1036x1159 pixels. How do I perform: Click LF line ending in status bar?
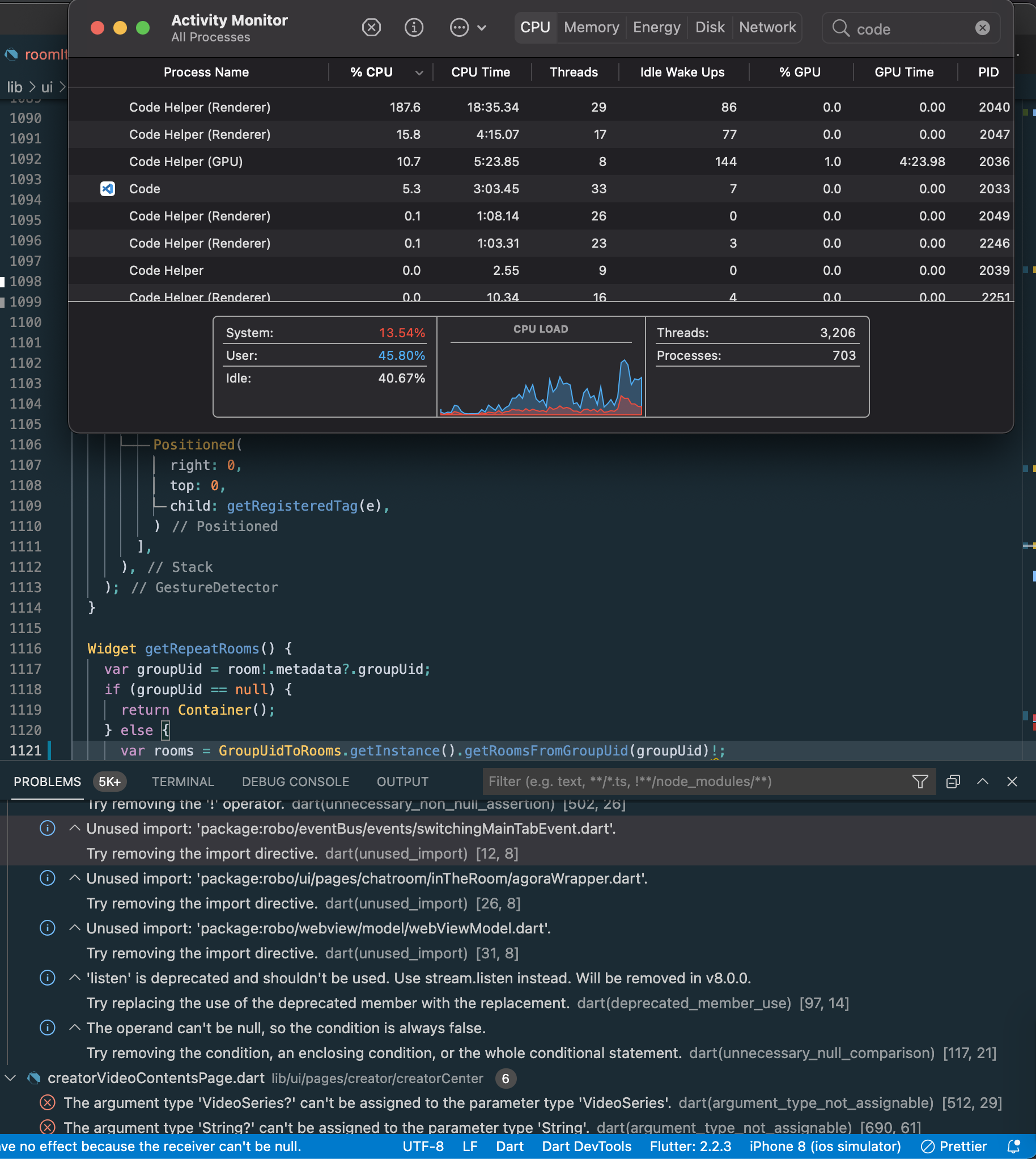(470, 1147)
